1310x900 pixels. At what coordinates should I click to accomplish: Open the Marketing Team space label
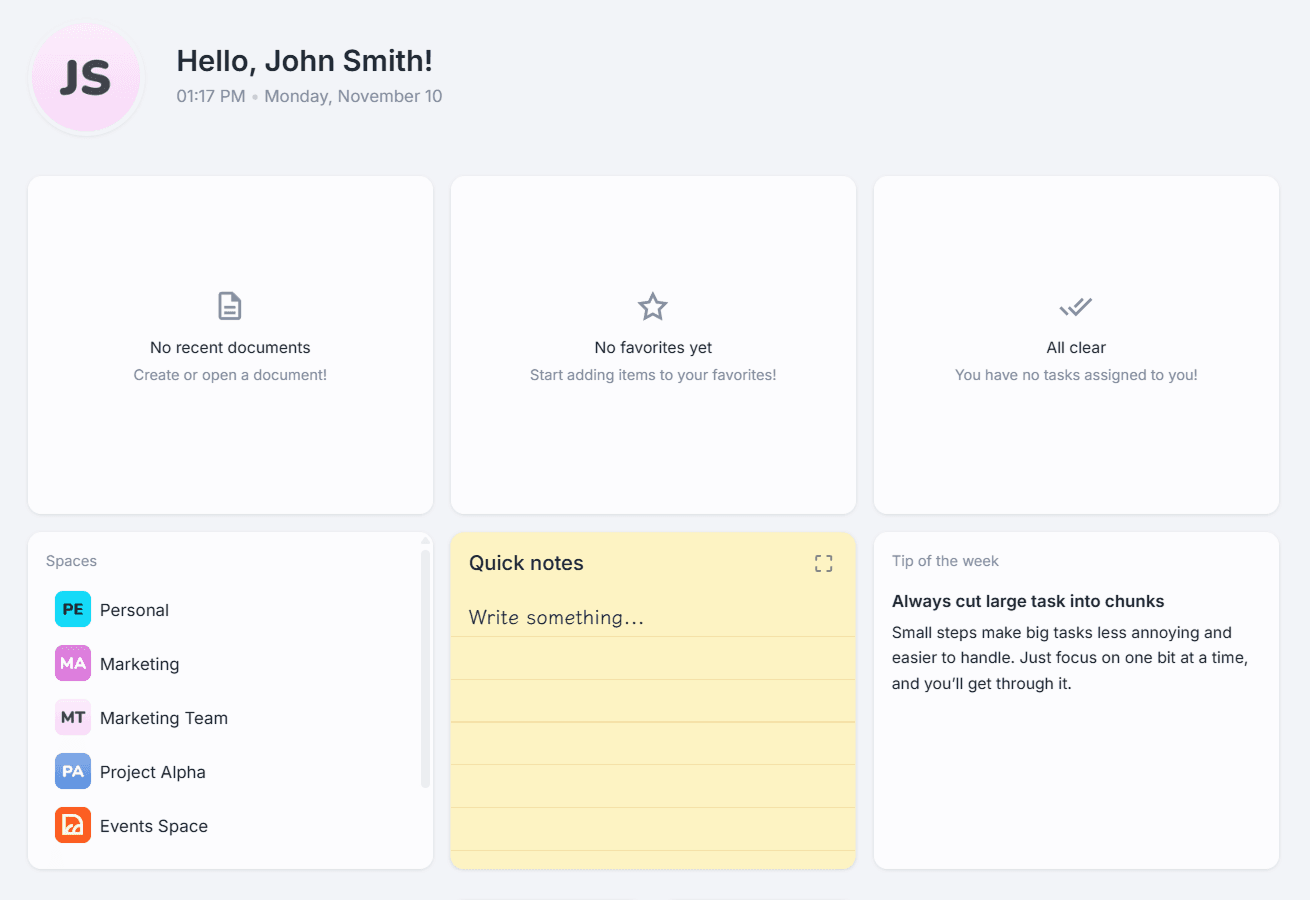[164, 718]
